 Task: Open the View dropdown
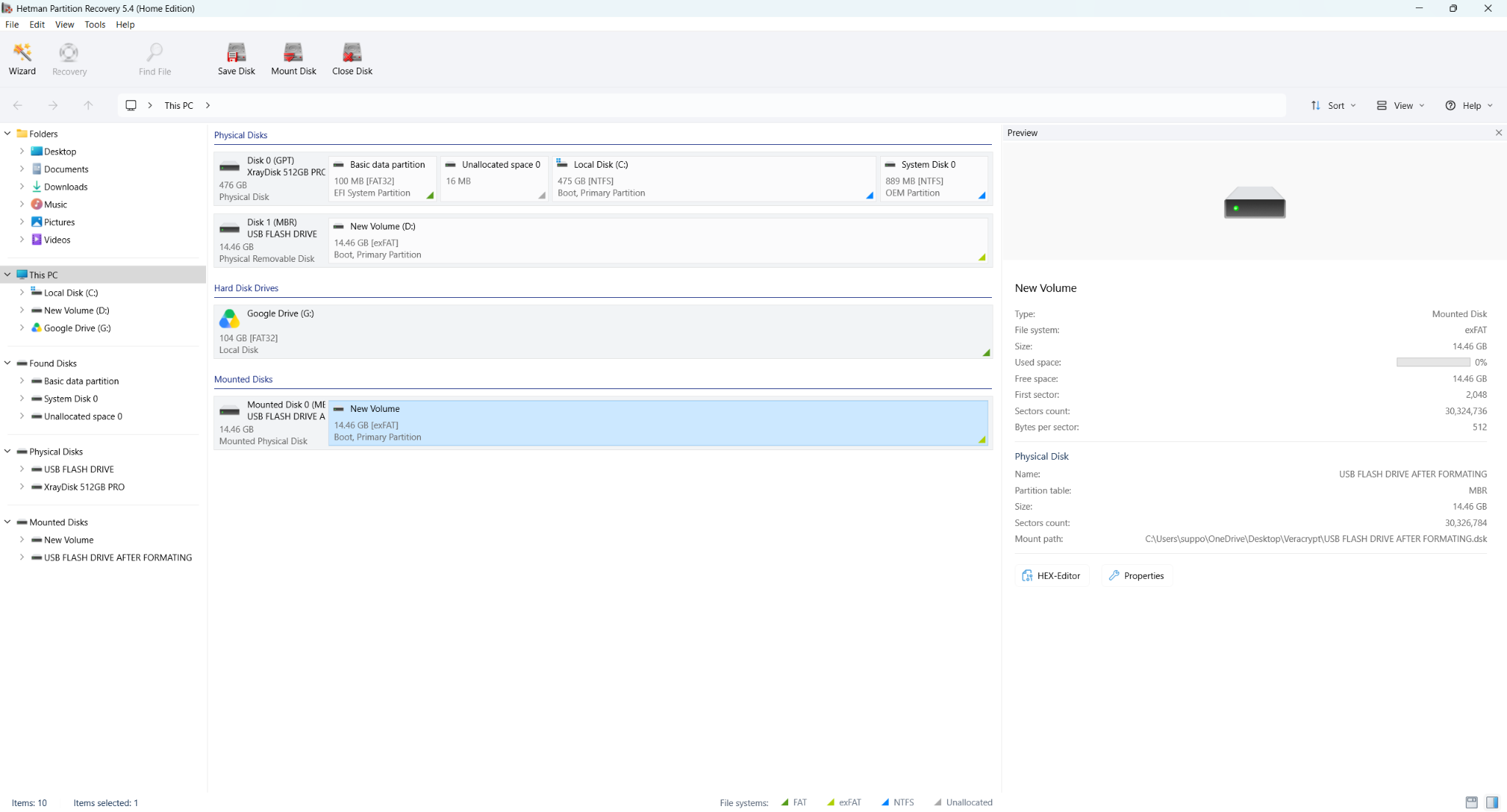click(1401, 105)
